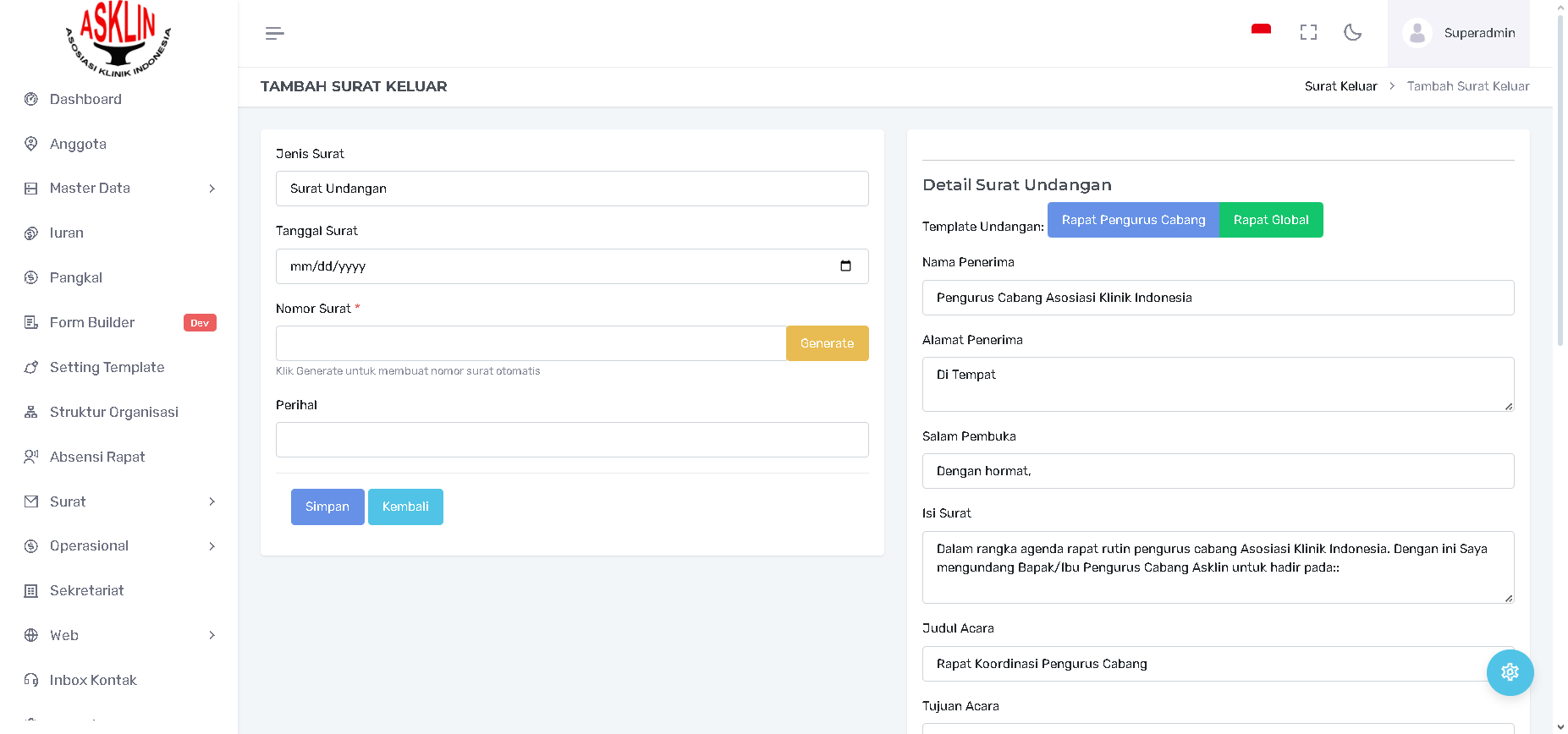The height and width of the screenshot is (734, 1568).
Task: Open the Superadmin user profile menu
Action: [x=1459, y=33]
